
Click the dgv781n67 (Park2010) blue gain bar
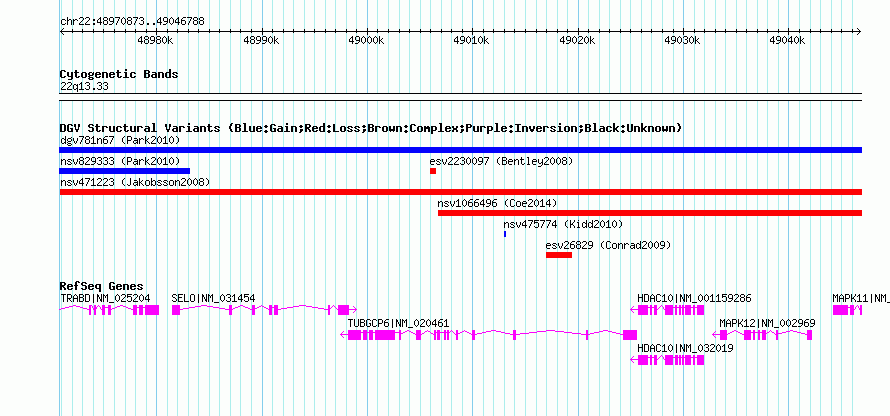point(461,150)
